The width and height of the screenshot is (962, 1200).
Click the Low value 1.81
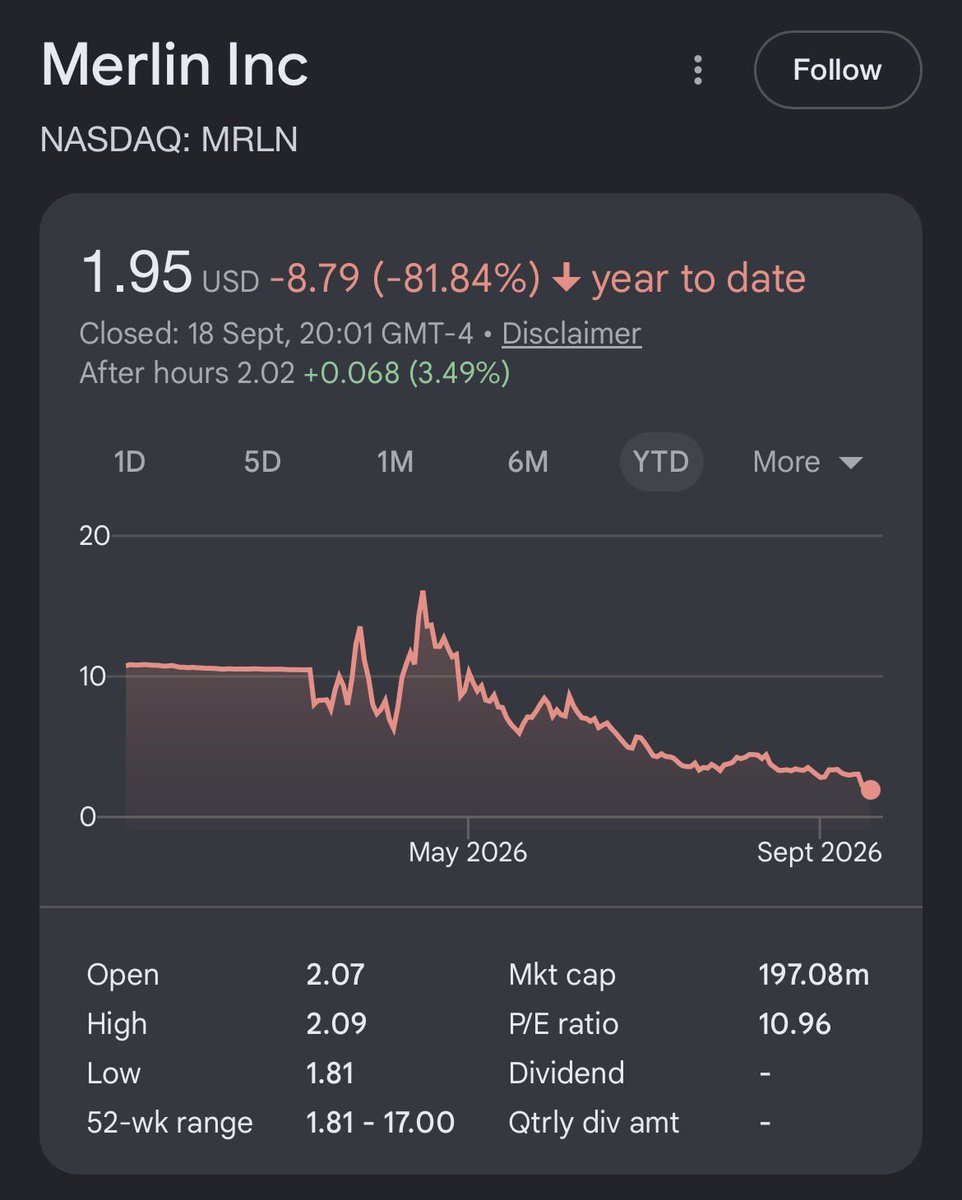tap(330, 1073)
